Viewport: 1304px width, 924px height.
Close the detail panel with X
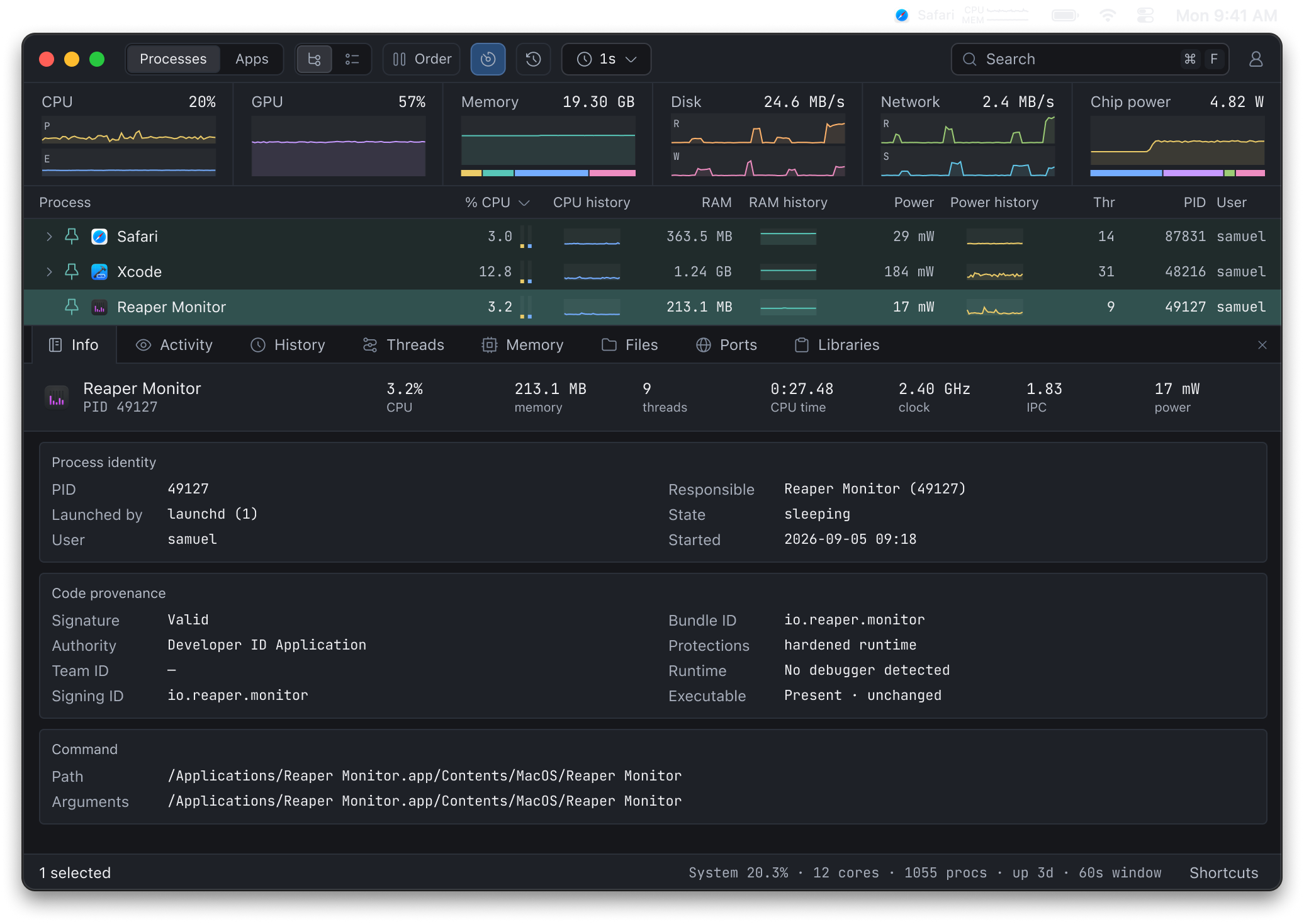point(1262,345)
